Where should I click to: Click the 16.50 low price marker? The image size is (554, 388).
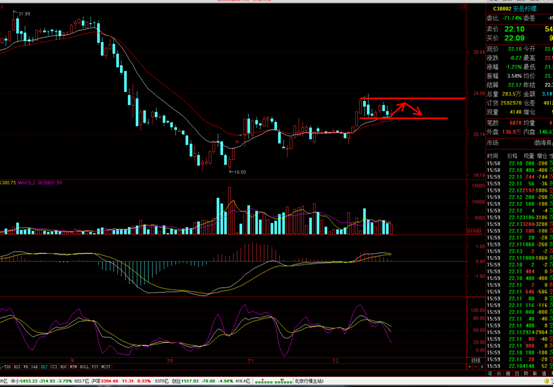point(237,172)
